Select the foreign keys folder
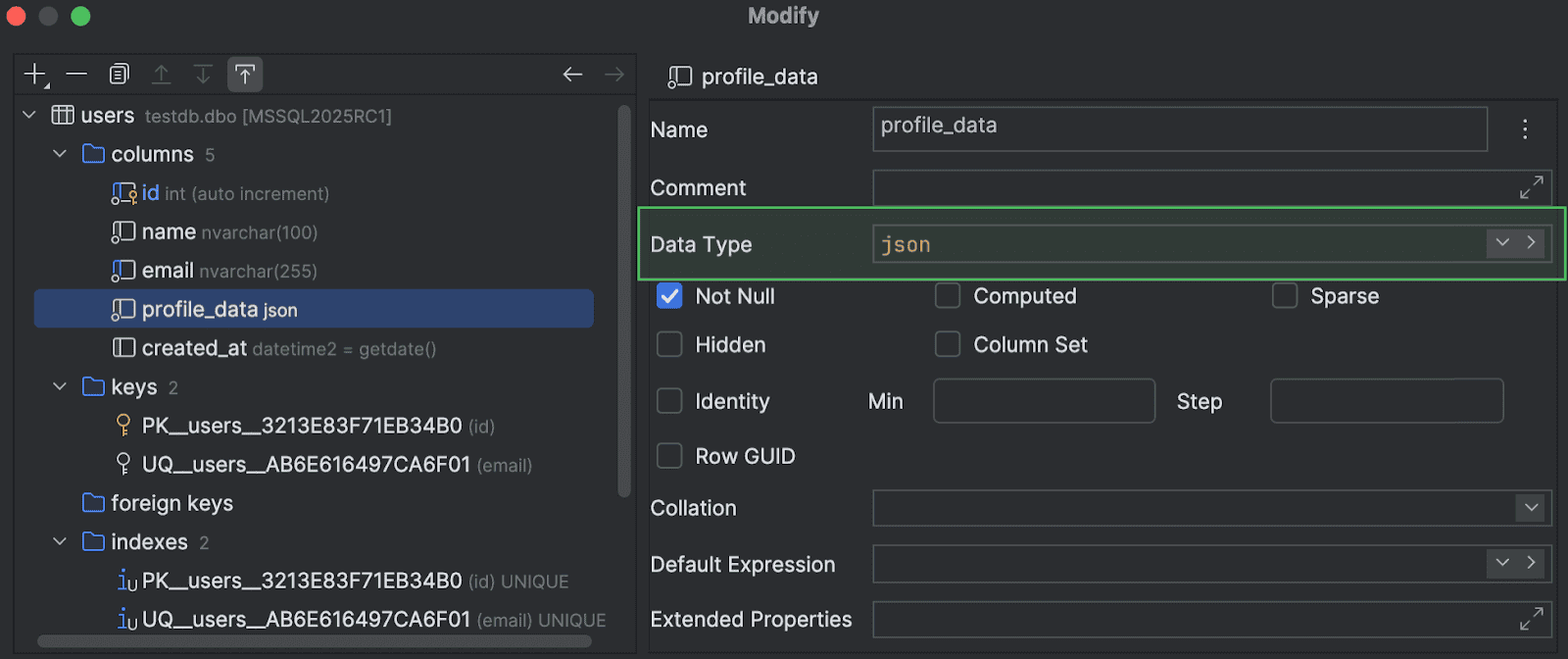 [171, 503]
